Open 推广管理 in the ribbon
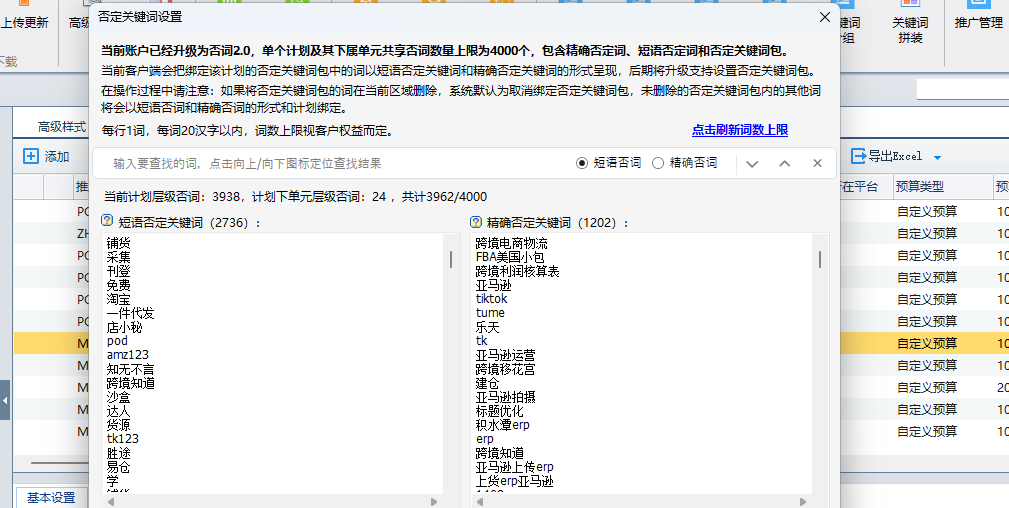 979,23
